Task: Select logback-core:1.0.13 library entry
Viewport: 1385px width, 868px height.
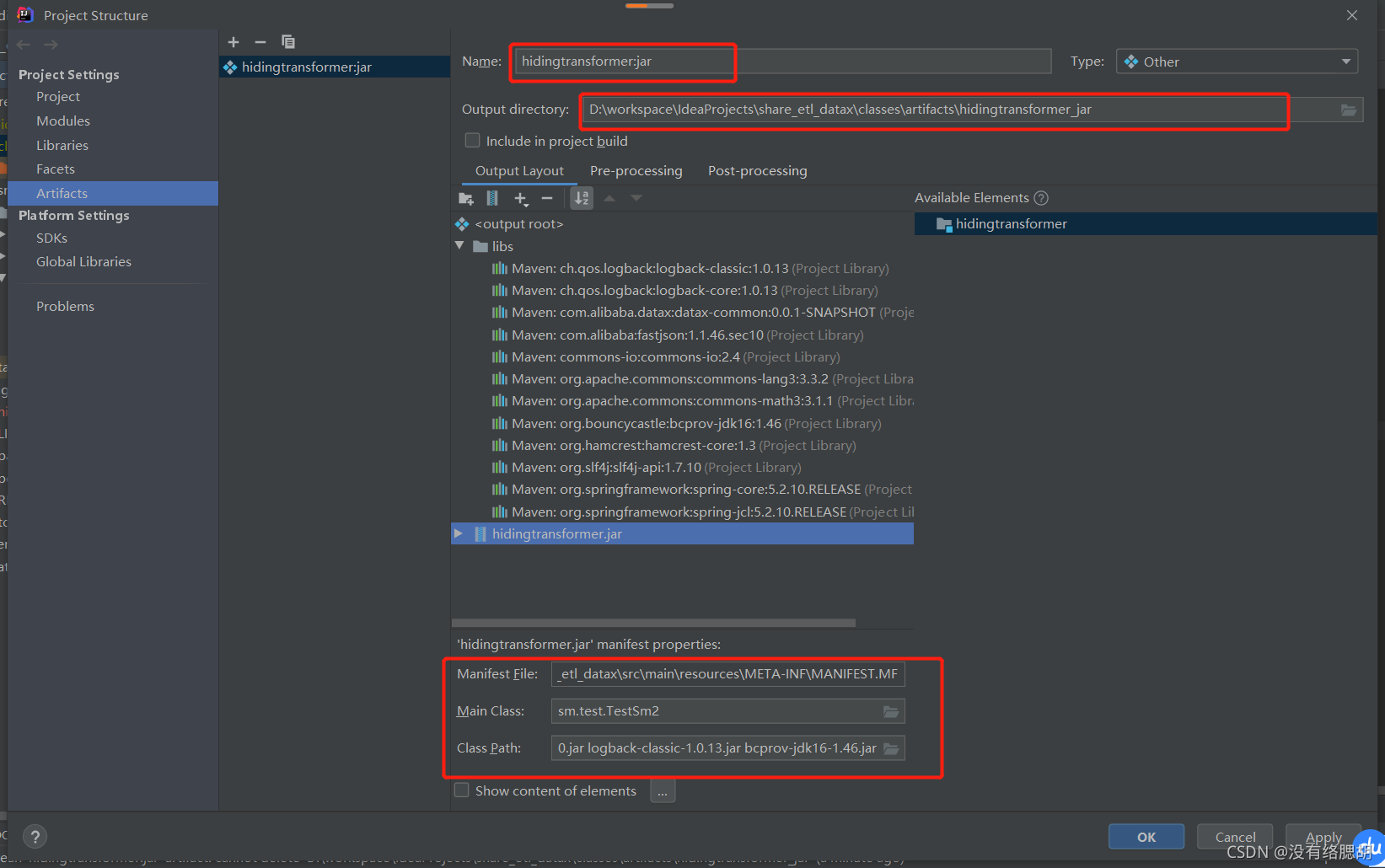Action: point(683,291)
